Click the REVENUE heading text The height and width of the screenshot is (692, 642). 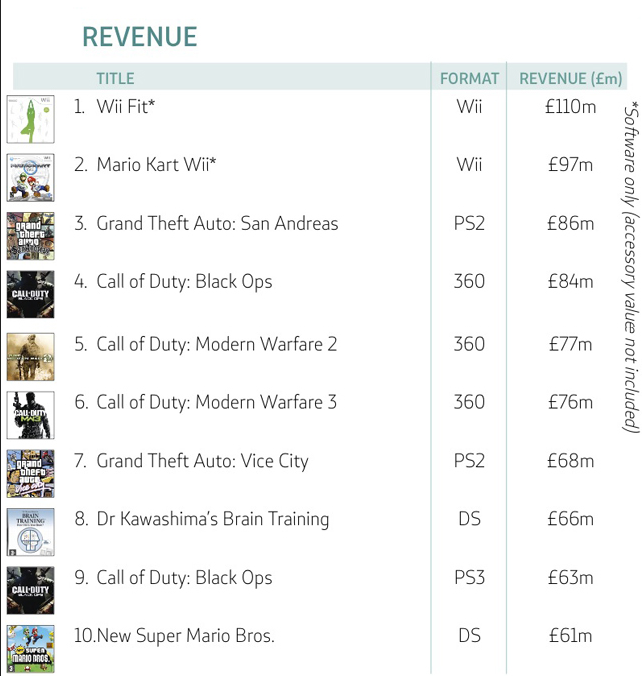tap(139, 37)
